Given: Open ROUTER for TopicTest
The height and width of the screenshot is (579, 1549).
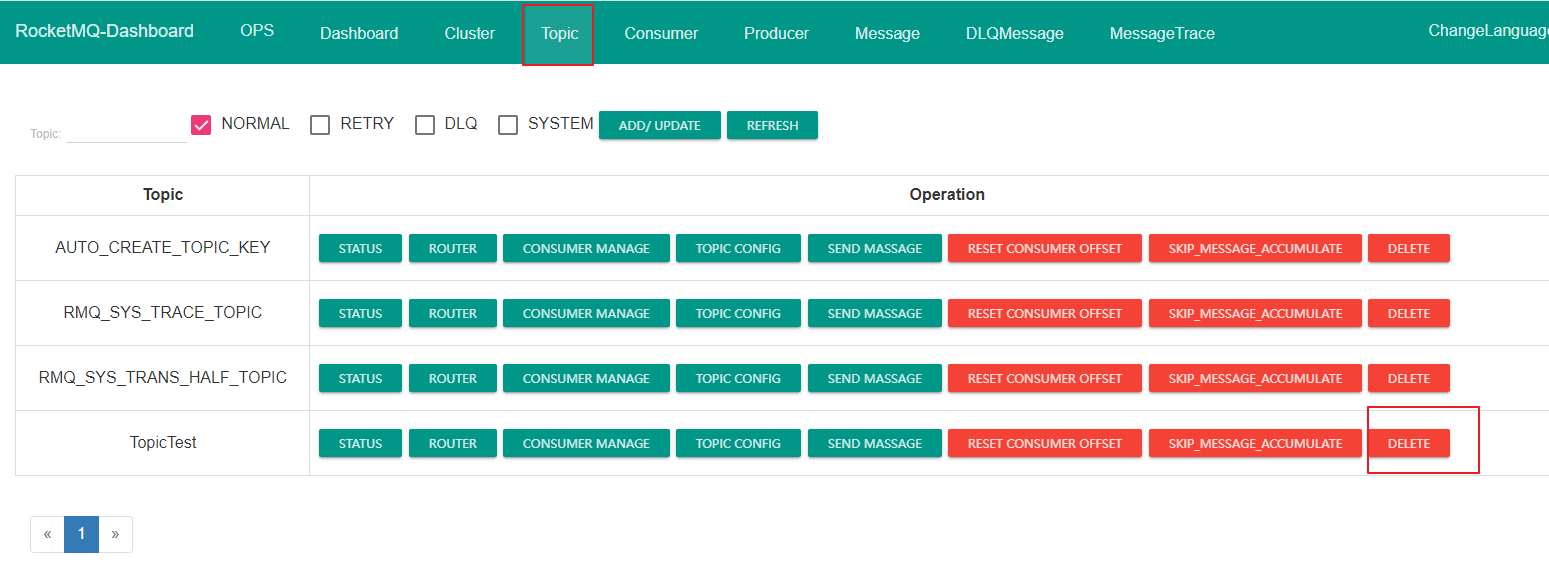Looking at the screenshot, I should [x=453, y=443].
